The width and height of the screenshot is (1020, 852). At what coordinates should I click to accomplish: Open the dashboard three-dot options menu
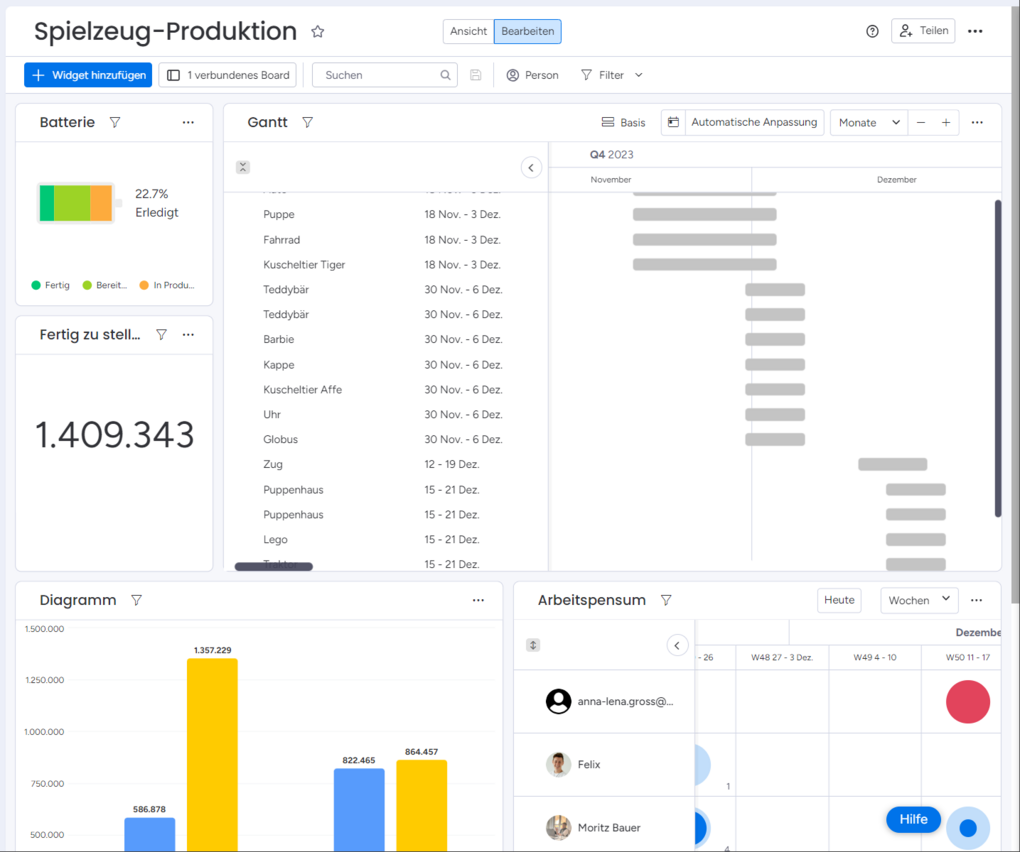(x=975, y=31)
